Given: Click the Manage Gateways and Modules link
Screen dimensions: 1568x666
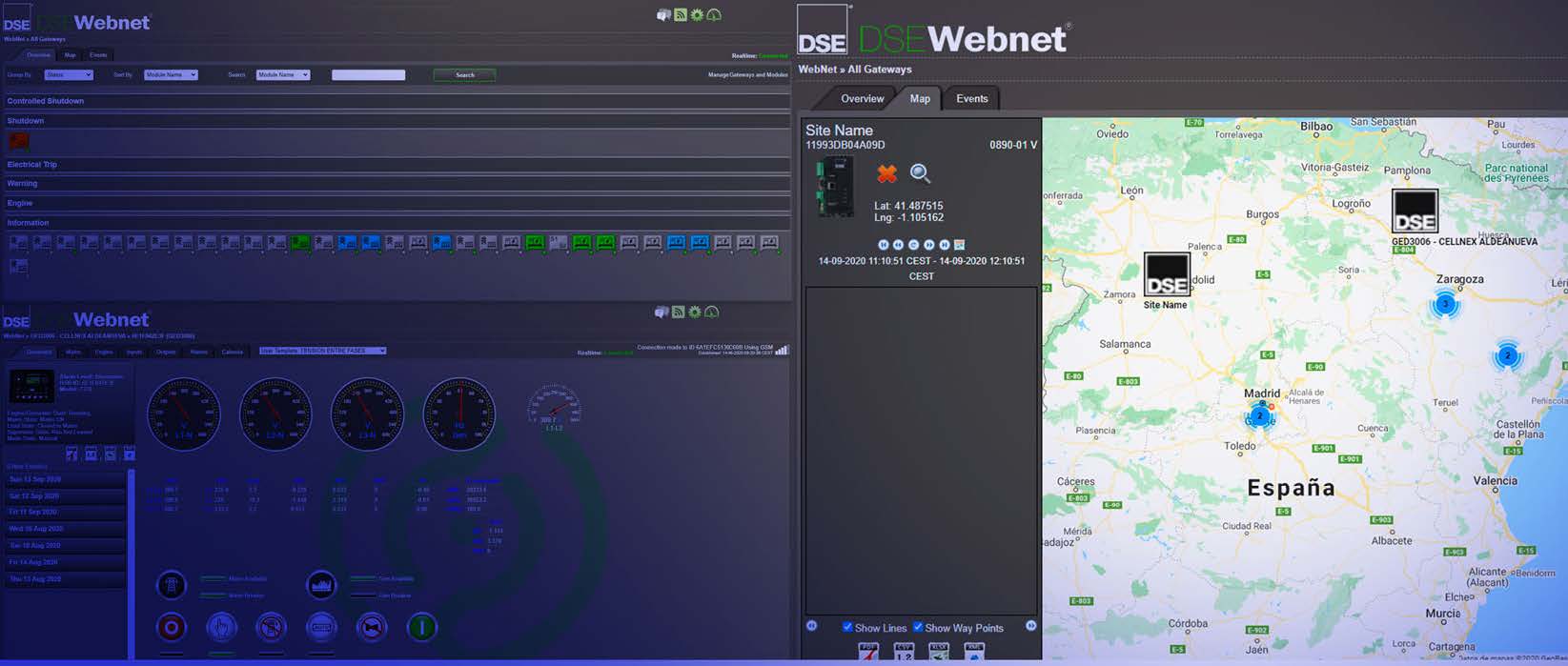Looking at the screenshot, I should click(748, 74).
